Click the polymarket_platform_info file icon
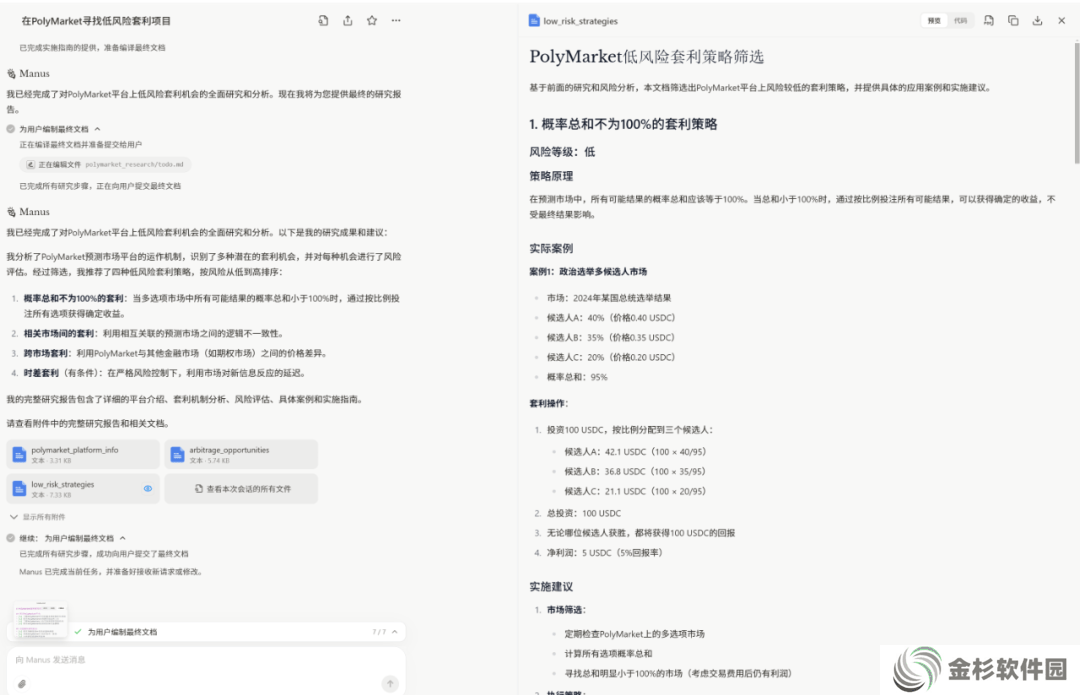The width and height of the screenshot is (1080, 695). (19, 455)
